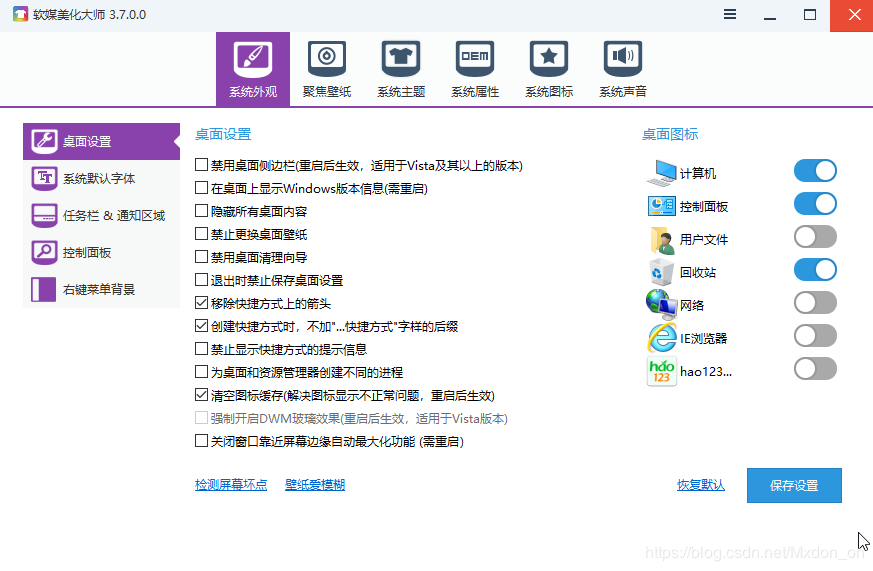Open the 系统图标 star icon
The width and height of the screenshot is (873, 571).
(549, 59)
